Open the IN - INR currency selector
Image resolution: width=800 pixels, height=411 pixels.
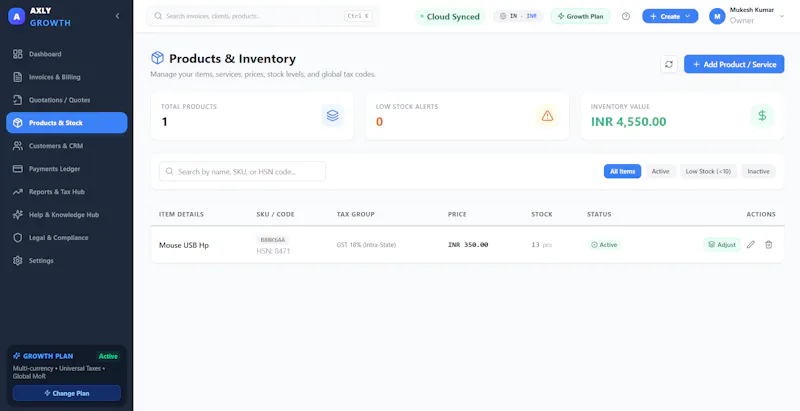tap(518, 16)
